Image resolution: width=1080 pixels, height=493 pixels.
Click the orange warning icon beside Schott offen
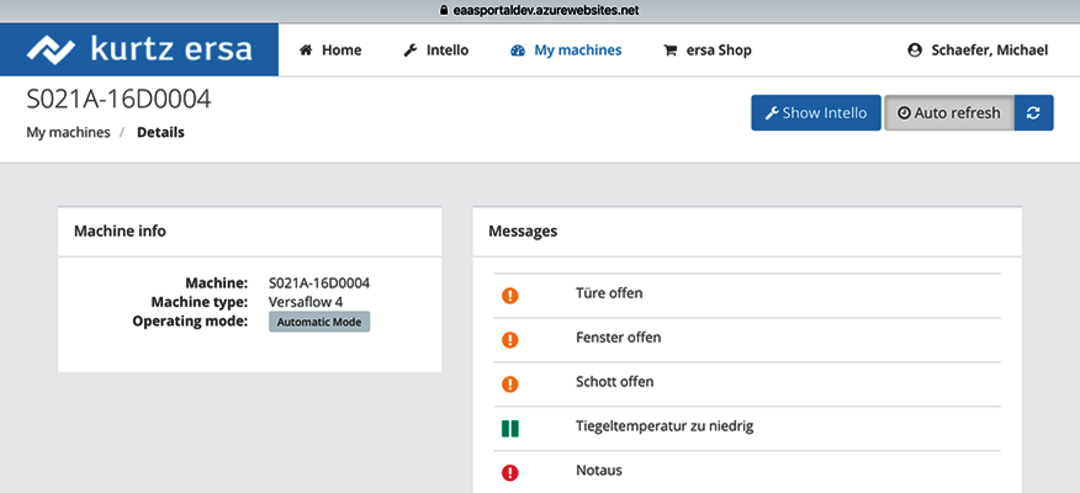point(510,384)
